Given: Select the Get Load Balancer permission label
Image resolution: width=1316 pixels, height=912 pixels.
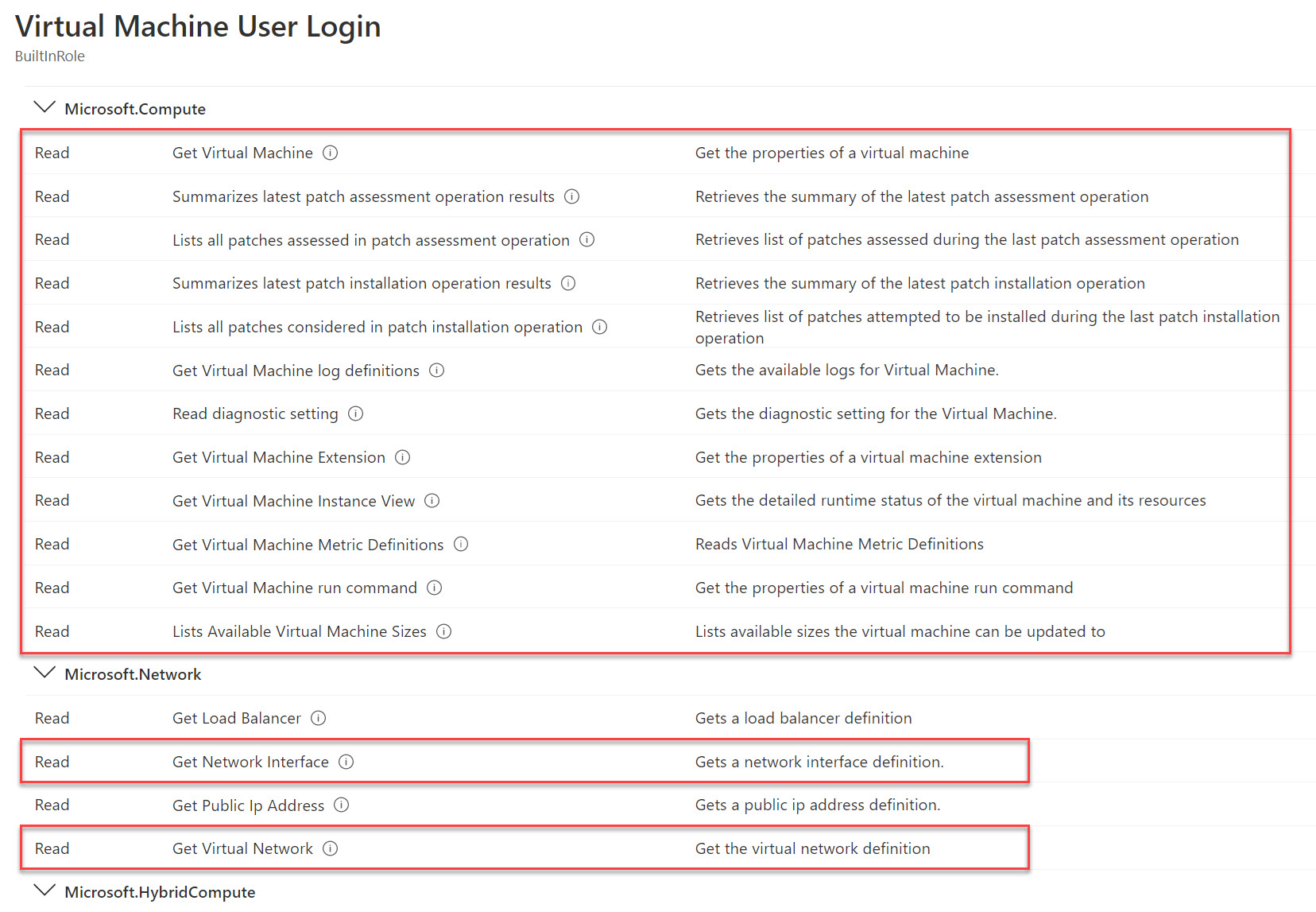Looking at the screenshot, I should click(236, 718).
